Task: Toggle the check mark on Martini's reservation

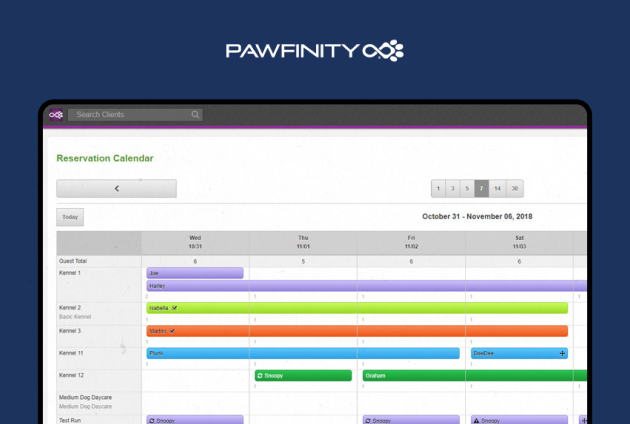Action: click(172, 331)
